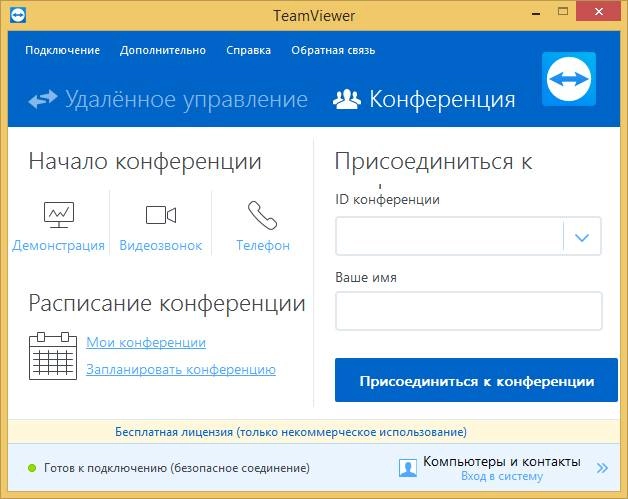Start a video call with the camera icon
628x499 pixels.
[x=161, y=215]
